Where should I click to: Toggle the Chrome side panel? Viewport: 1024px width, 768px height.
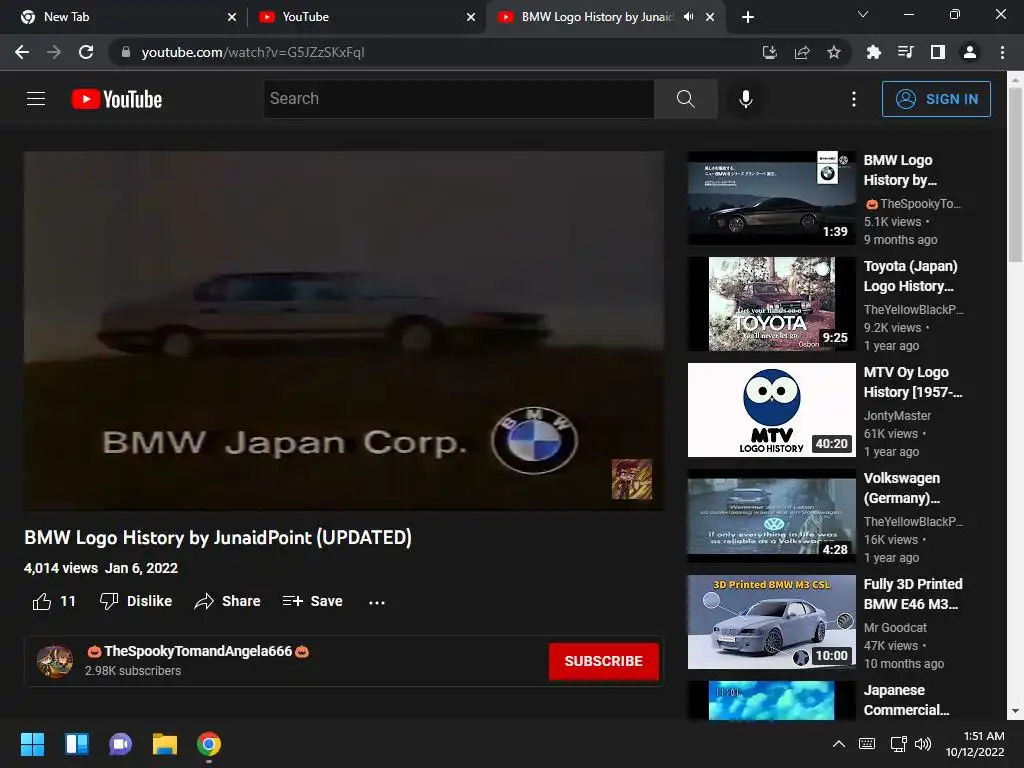tap(938, 52)
